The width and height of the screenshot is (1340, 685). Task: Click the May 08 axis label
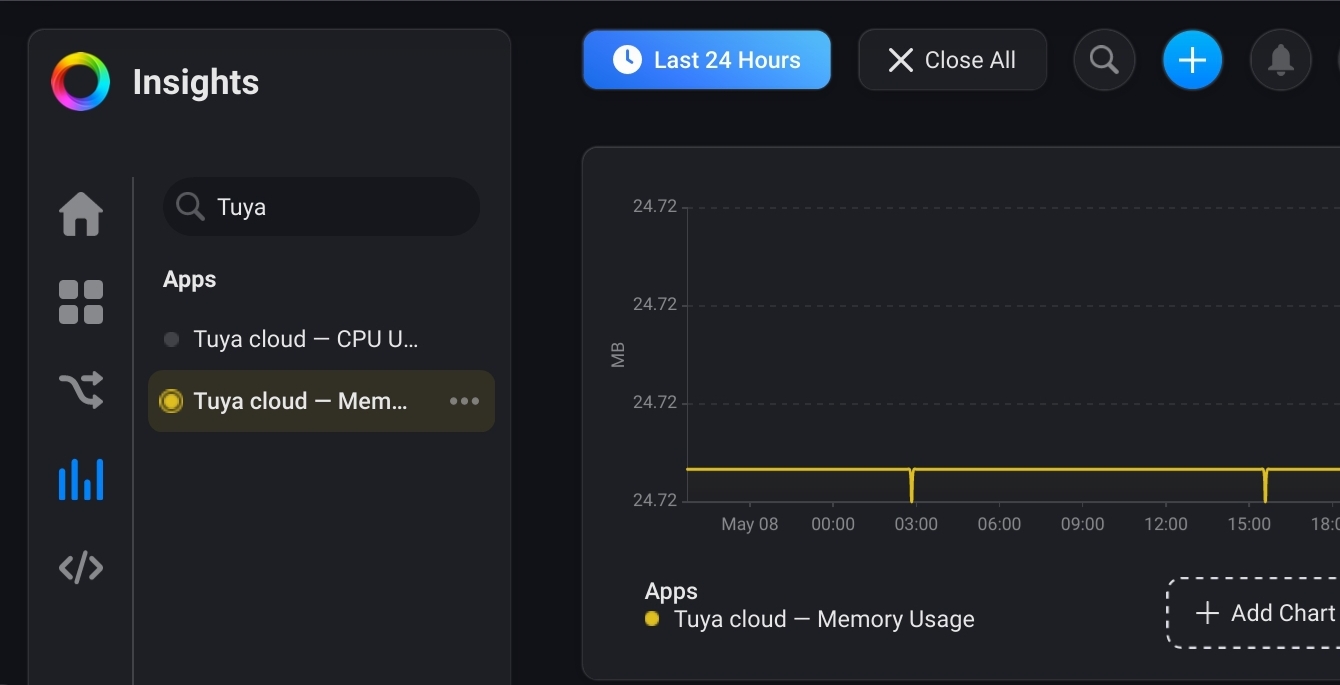(750, 524)
